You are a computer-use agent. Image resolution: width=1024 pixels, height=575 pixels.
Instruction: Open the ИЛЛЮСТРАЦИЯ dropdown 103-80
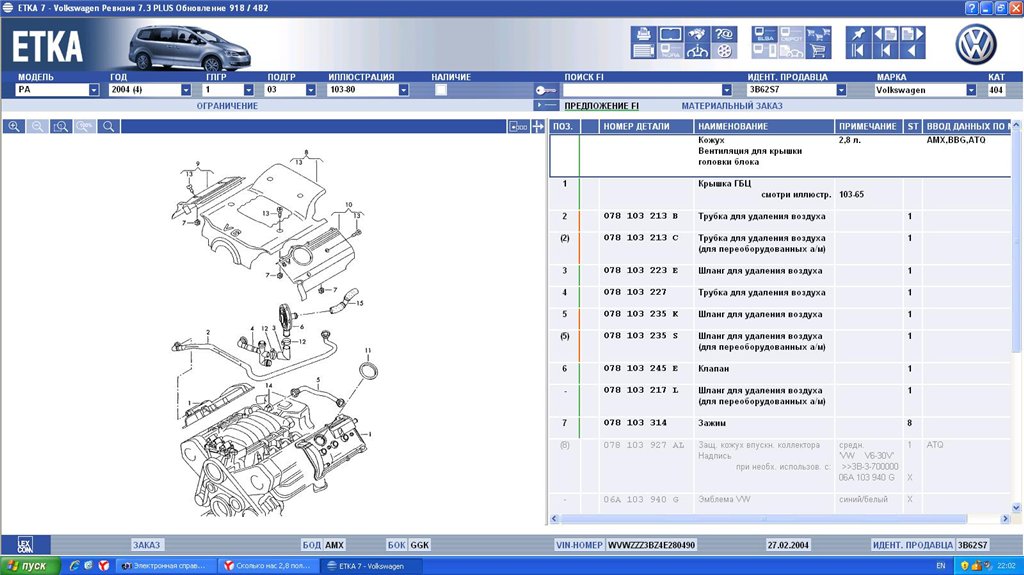pyautogui.click(x=404, y=90)
